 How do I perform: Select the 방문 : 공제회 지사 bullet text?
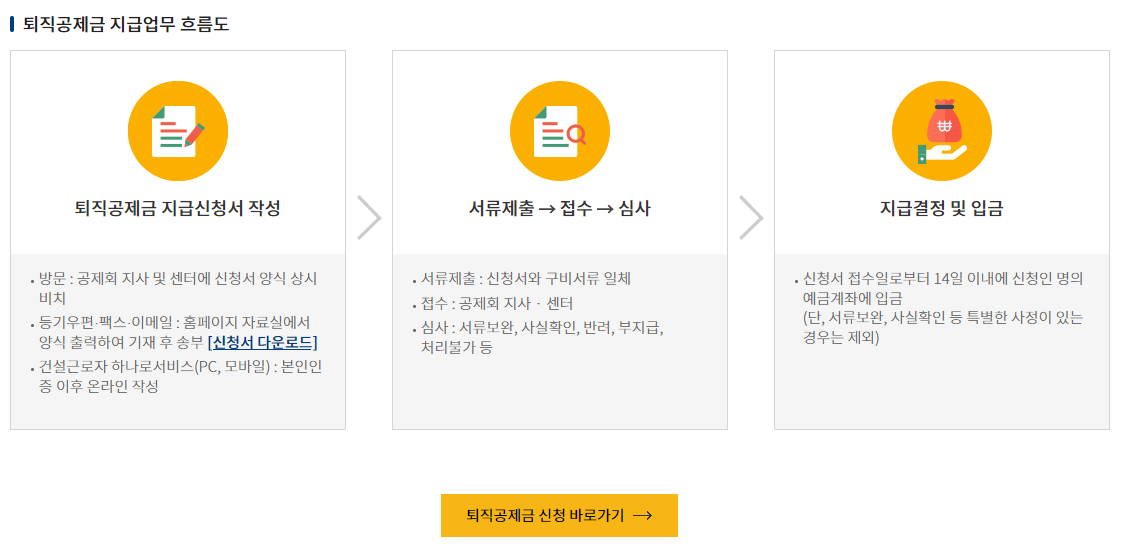click(x=179, y=287)
